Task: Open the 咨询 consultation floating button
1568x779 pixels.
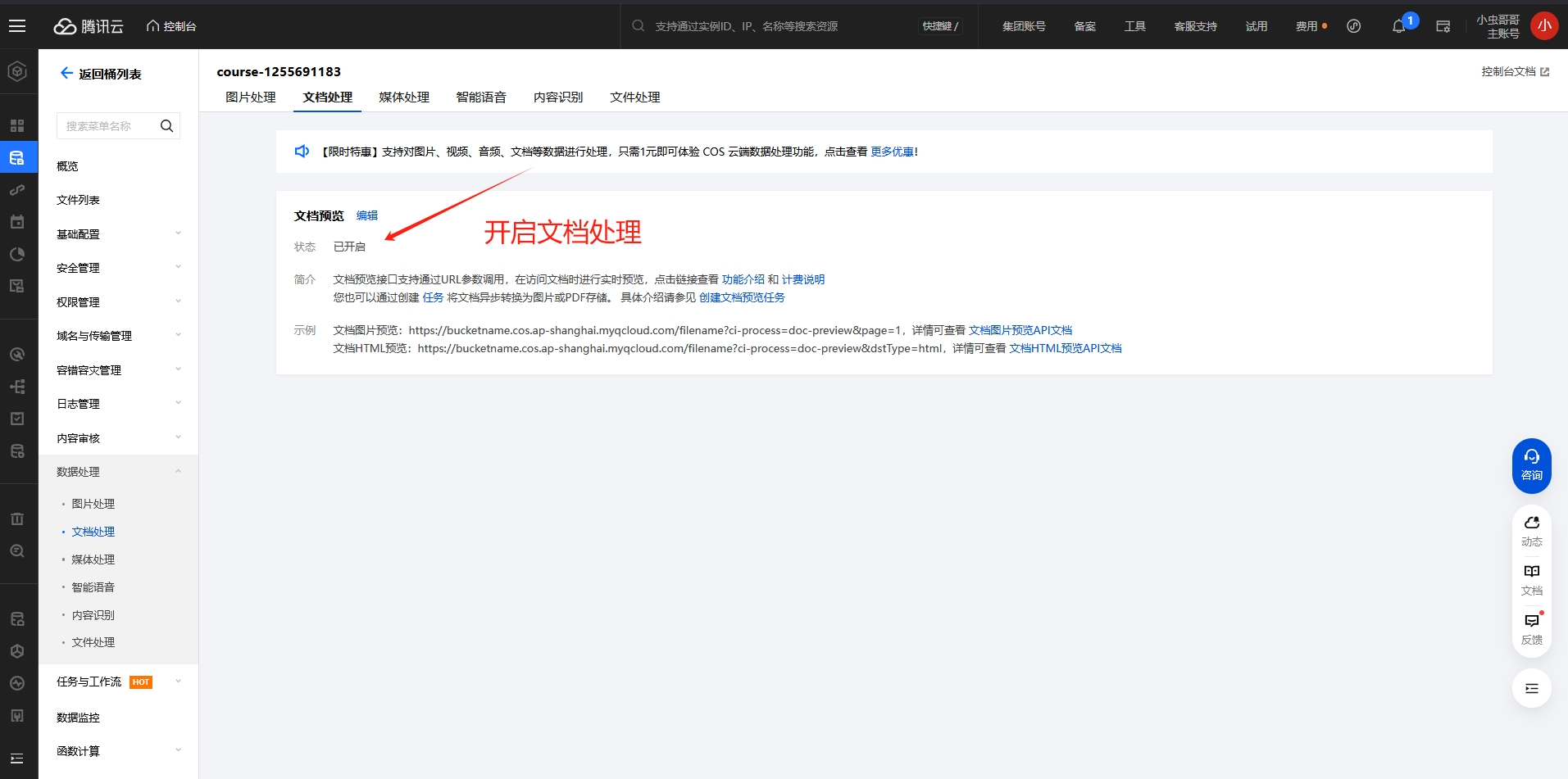Action: (1531, 465)
